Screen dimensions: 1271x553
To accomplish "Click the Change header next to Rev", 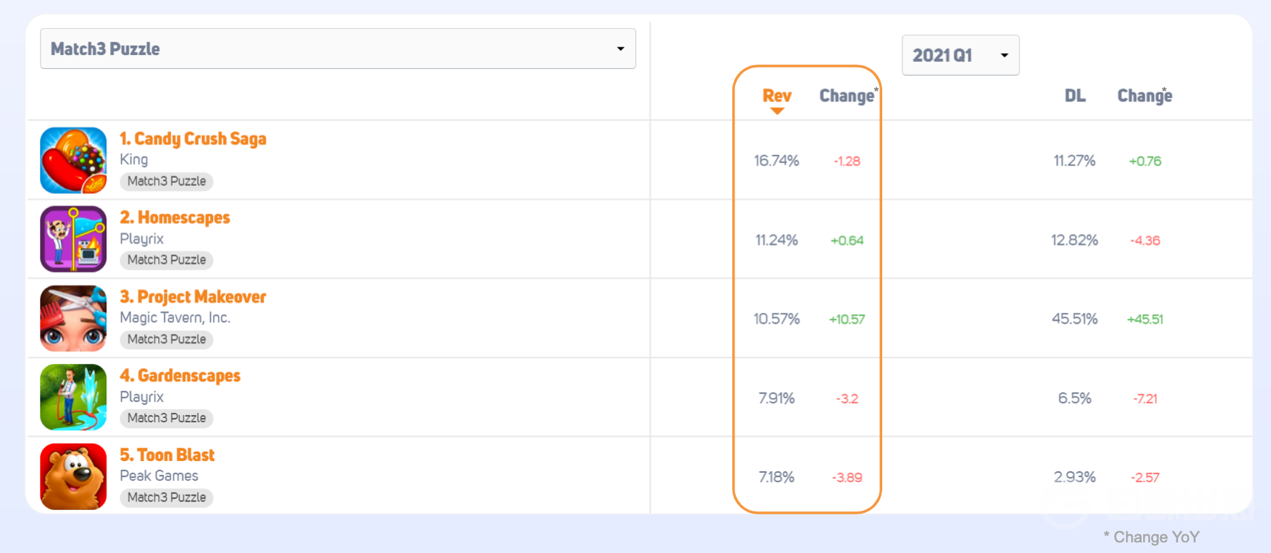I will (846, 95).
